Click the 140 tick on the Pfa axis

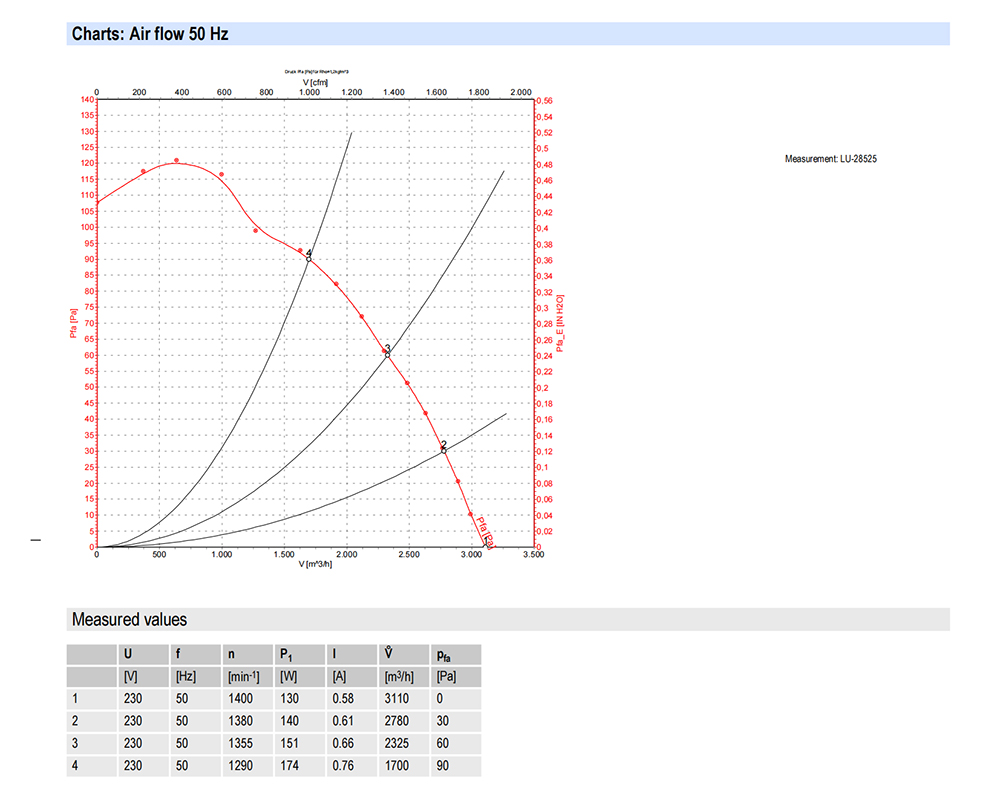click(x=87, y=99)
